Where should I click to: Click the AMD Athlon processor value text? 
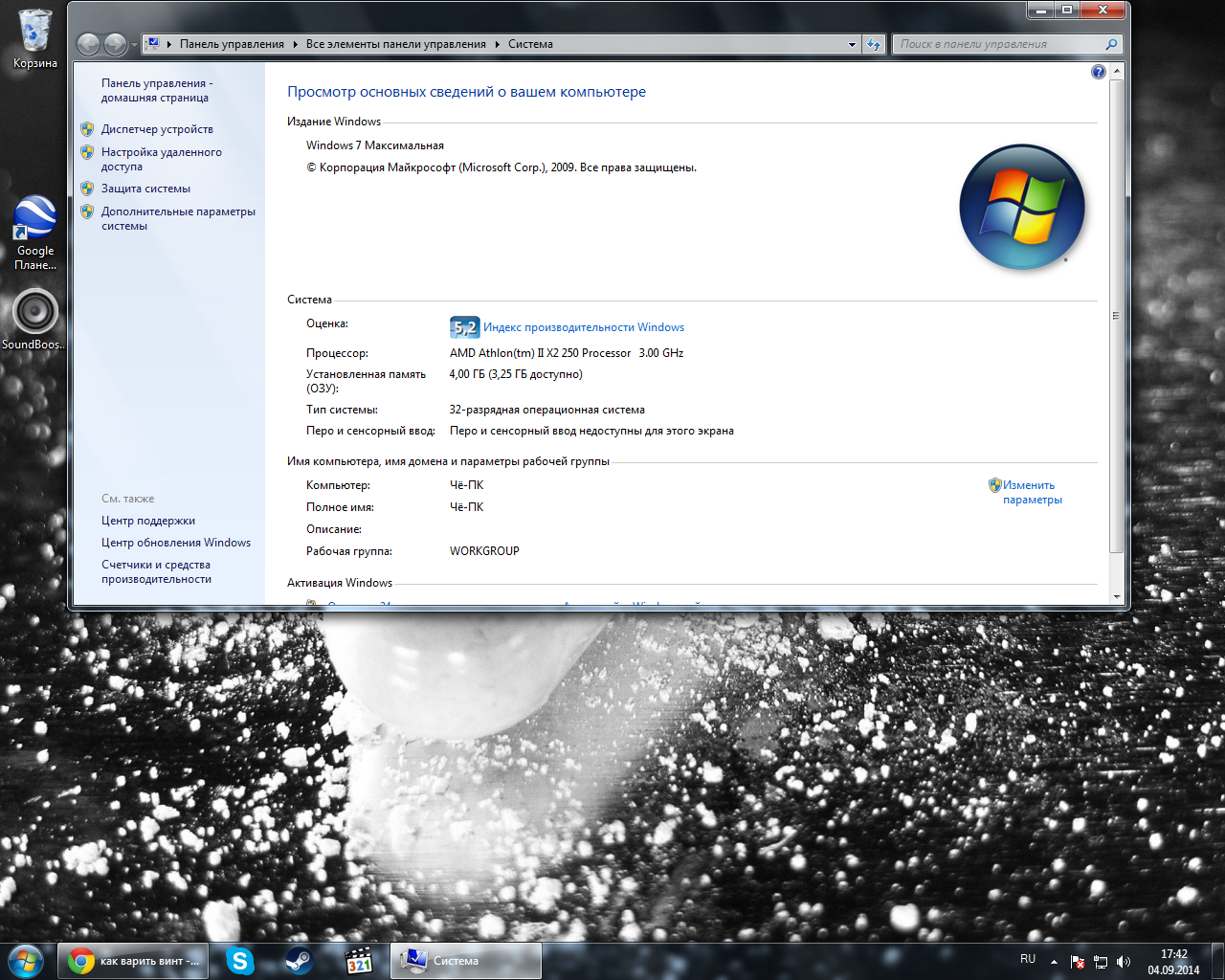(x=567, y=353)
